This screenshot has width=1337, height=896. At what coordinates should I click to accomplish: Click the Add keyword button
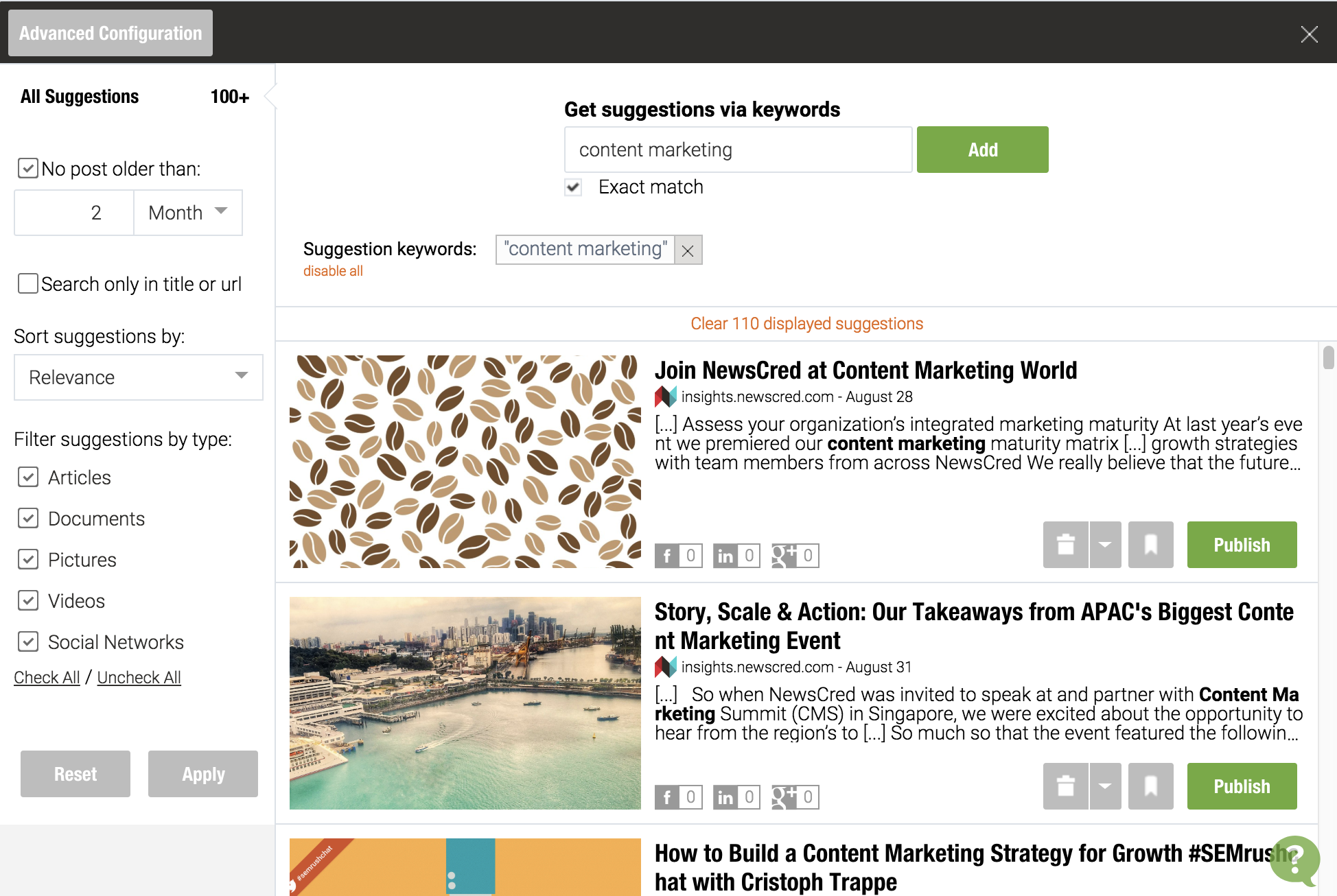click(x=982, y=150)
